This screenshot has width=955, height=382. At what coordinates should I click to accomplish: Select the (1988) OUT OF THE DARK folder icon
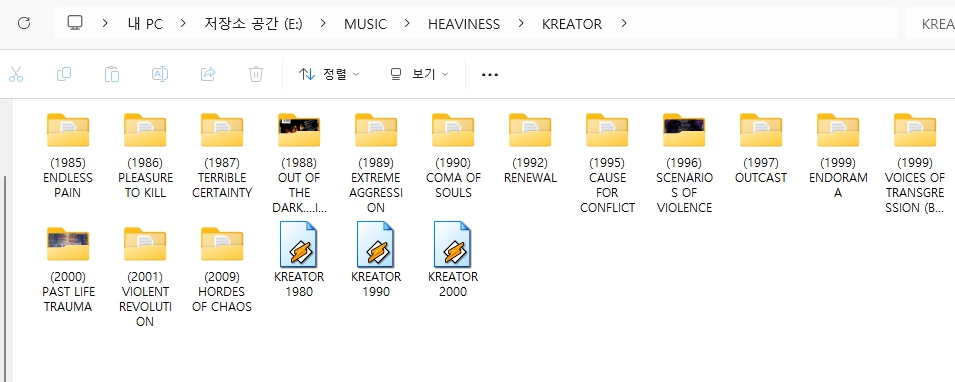pos(299,130)
